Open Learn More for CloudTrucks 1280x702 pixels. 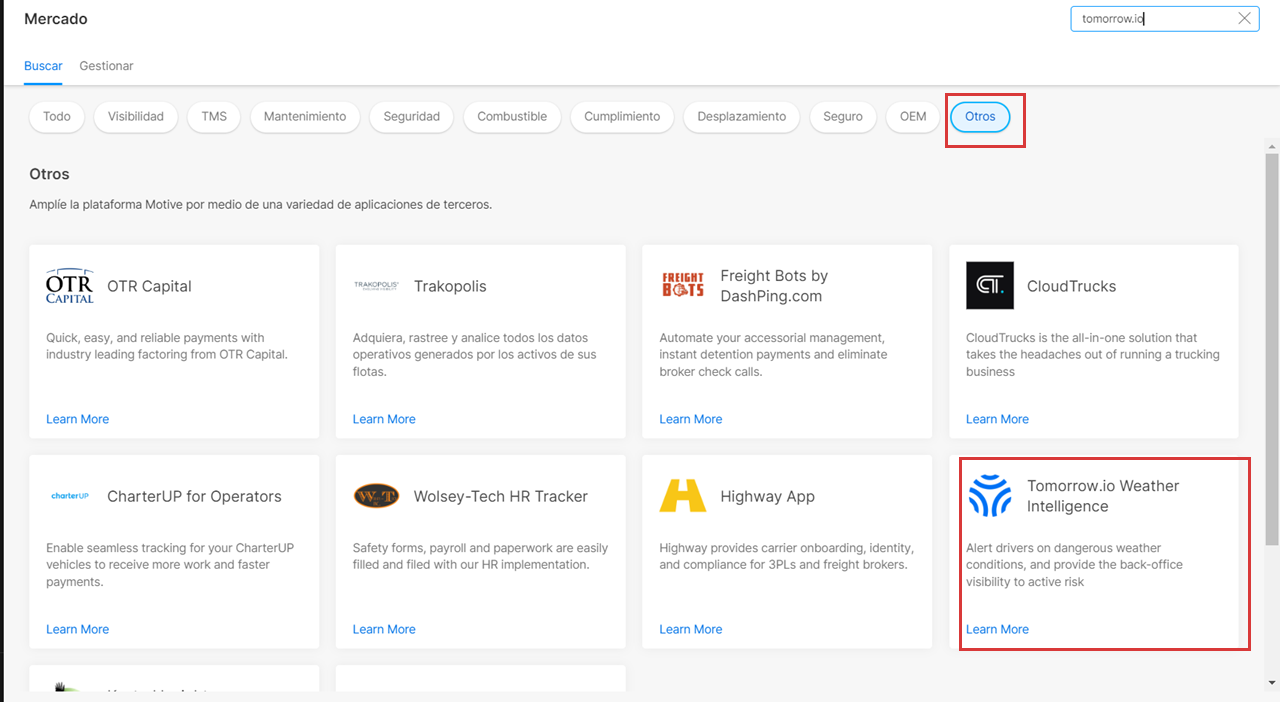(997, 419)
